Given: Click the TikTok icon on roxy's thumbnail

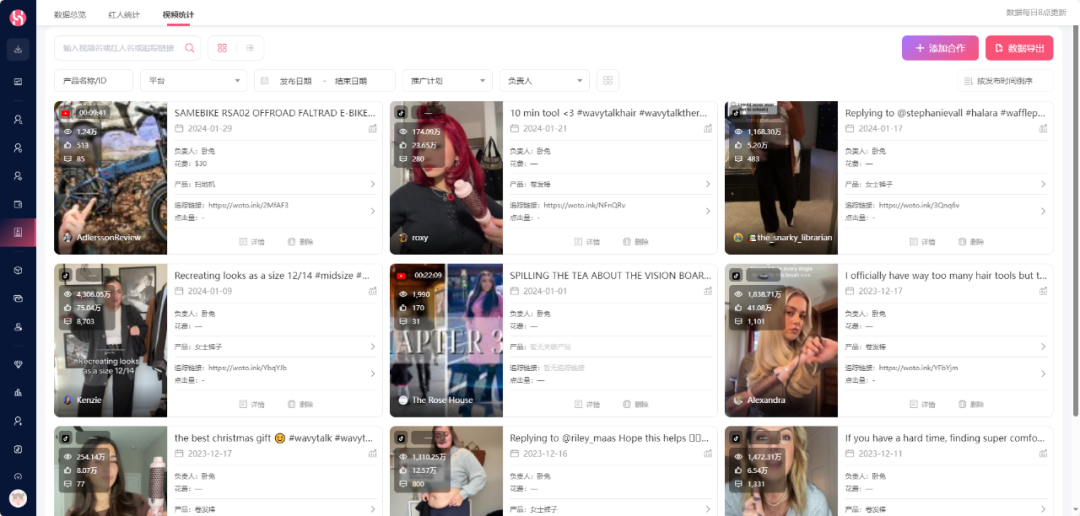Looking at the screenshot, I should click(401, 112).
